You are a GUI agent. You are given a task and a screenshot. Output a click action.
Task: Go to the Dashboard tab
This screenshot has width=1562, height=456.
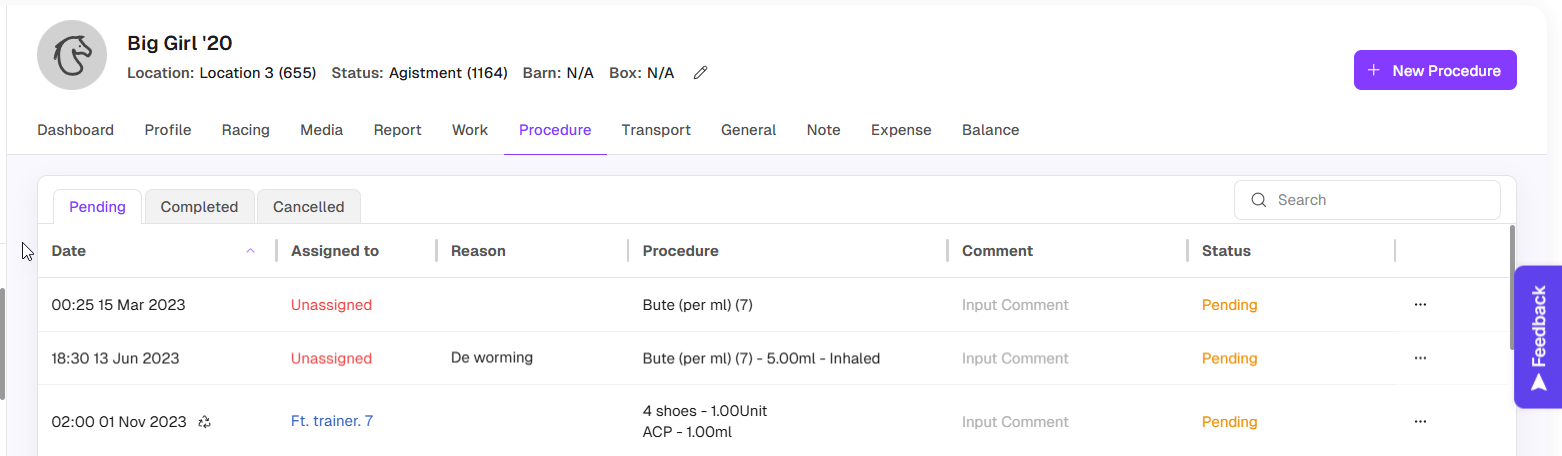click(x=75, y=130)
